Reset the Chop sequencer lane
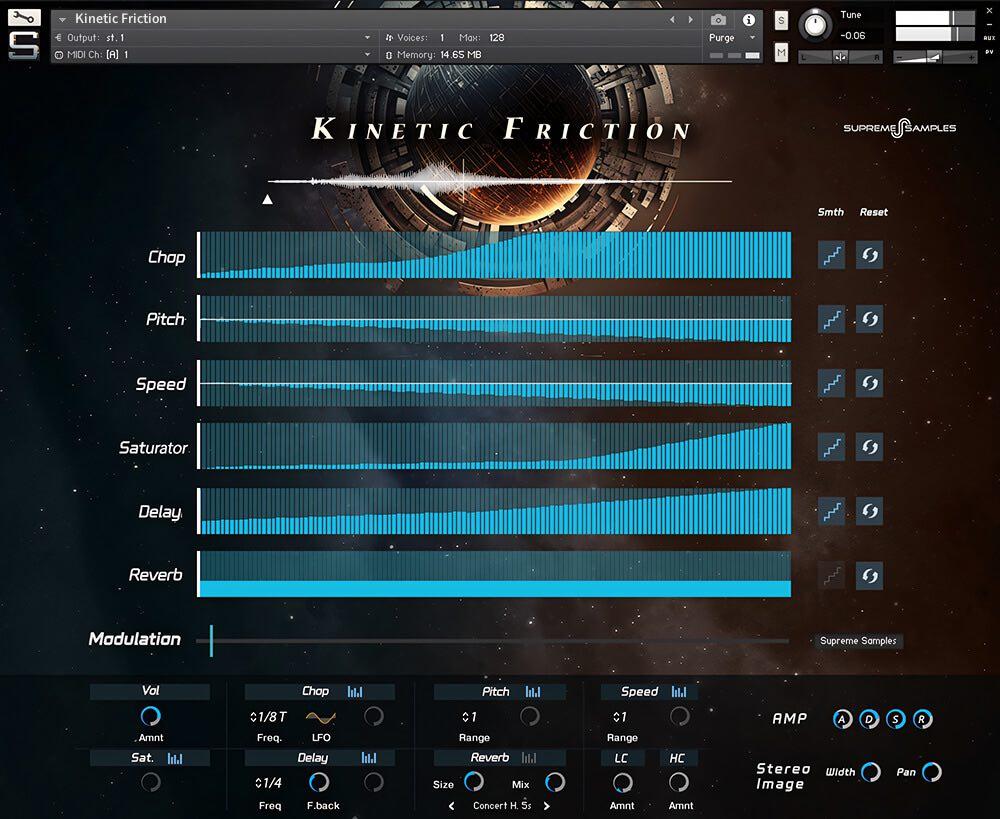The width and height of the screenshot is (1000, 819). (869, 255)
